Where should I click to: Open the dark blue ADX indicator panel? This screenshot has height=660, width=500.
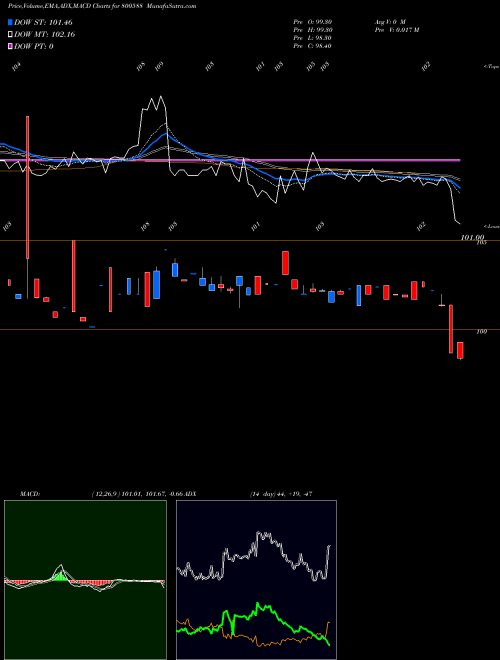coord(256,580)
